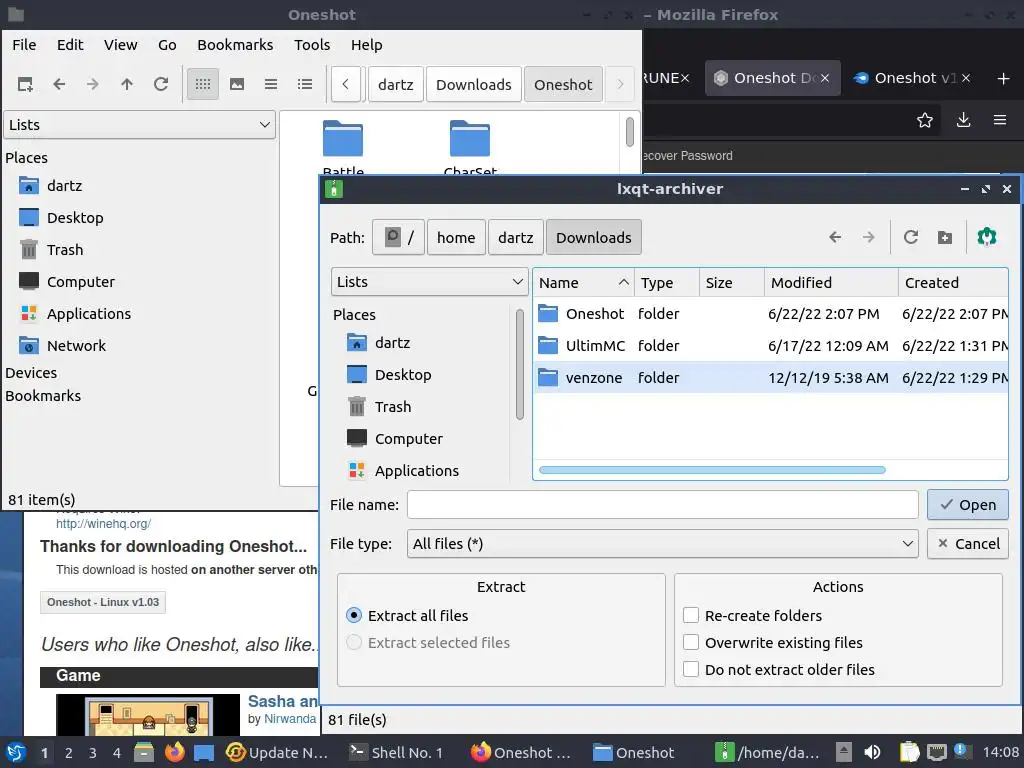Open the taskbar start menu icon

[x=16, y=752]
